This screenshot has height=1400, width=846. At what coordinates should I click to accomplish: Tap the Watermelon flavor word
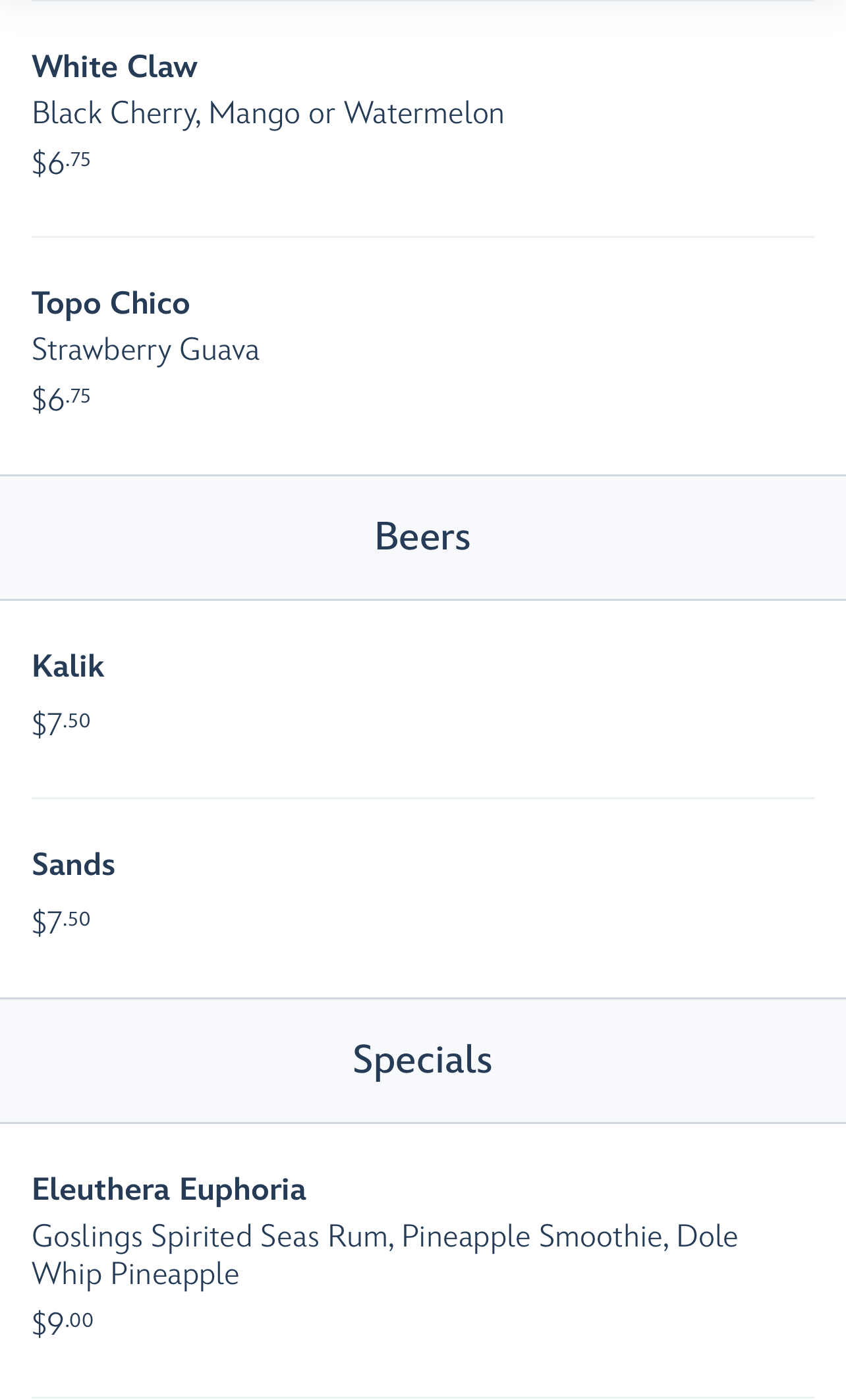pyautogui.click(x=424, y=113)
